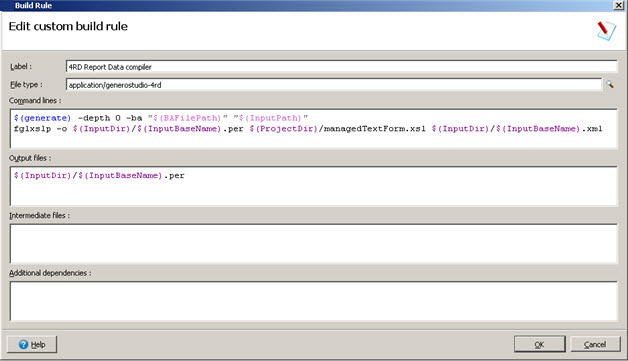The image size is (628, 361).
Task: Click the fglxslp command text
Action: 32,129
